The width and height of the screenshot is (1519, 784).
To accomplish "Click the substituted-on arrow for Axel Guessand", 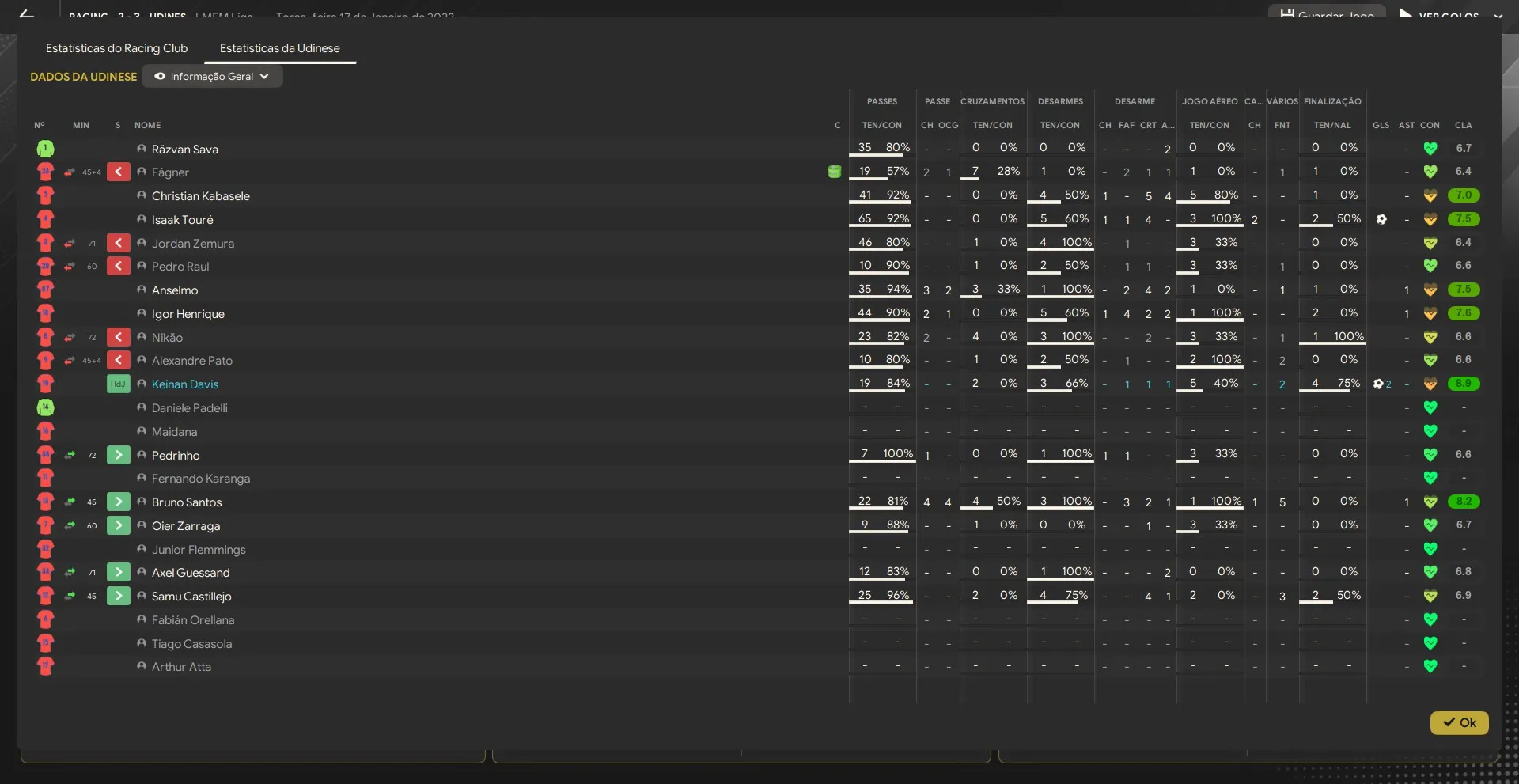I will [118, 572].
